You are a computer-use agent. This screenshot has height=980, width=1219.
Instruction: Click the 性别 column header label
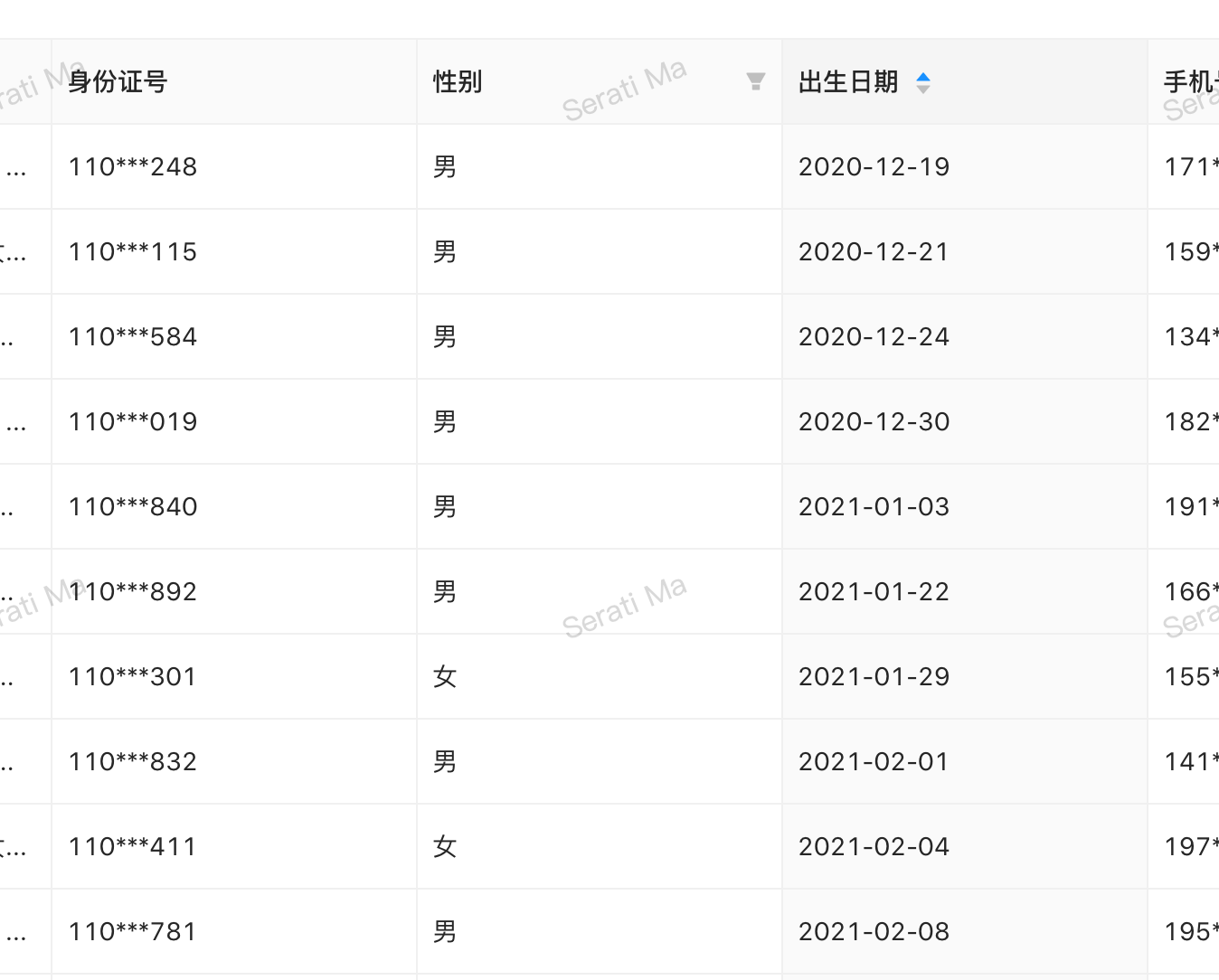pyautogui.click(x=458, y=82)
